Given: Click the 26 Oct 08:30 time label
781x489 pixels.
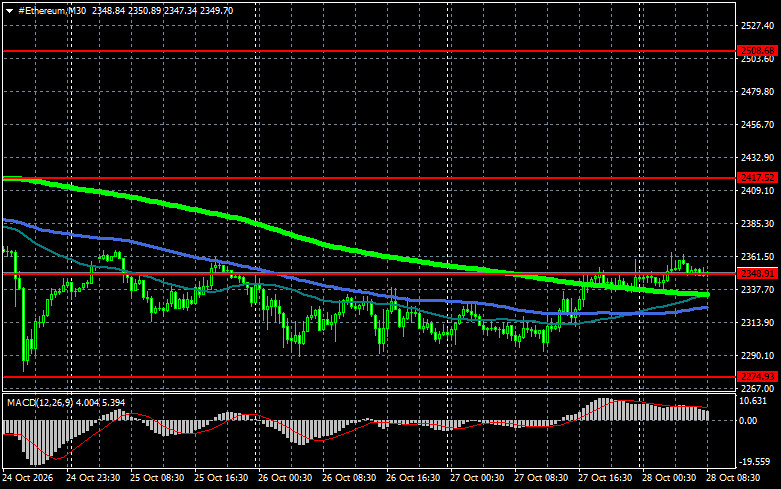Looking at the screenshot, I should [349, 478].
